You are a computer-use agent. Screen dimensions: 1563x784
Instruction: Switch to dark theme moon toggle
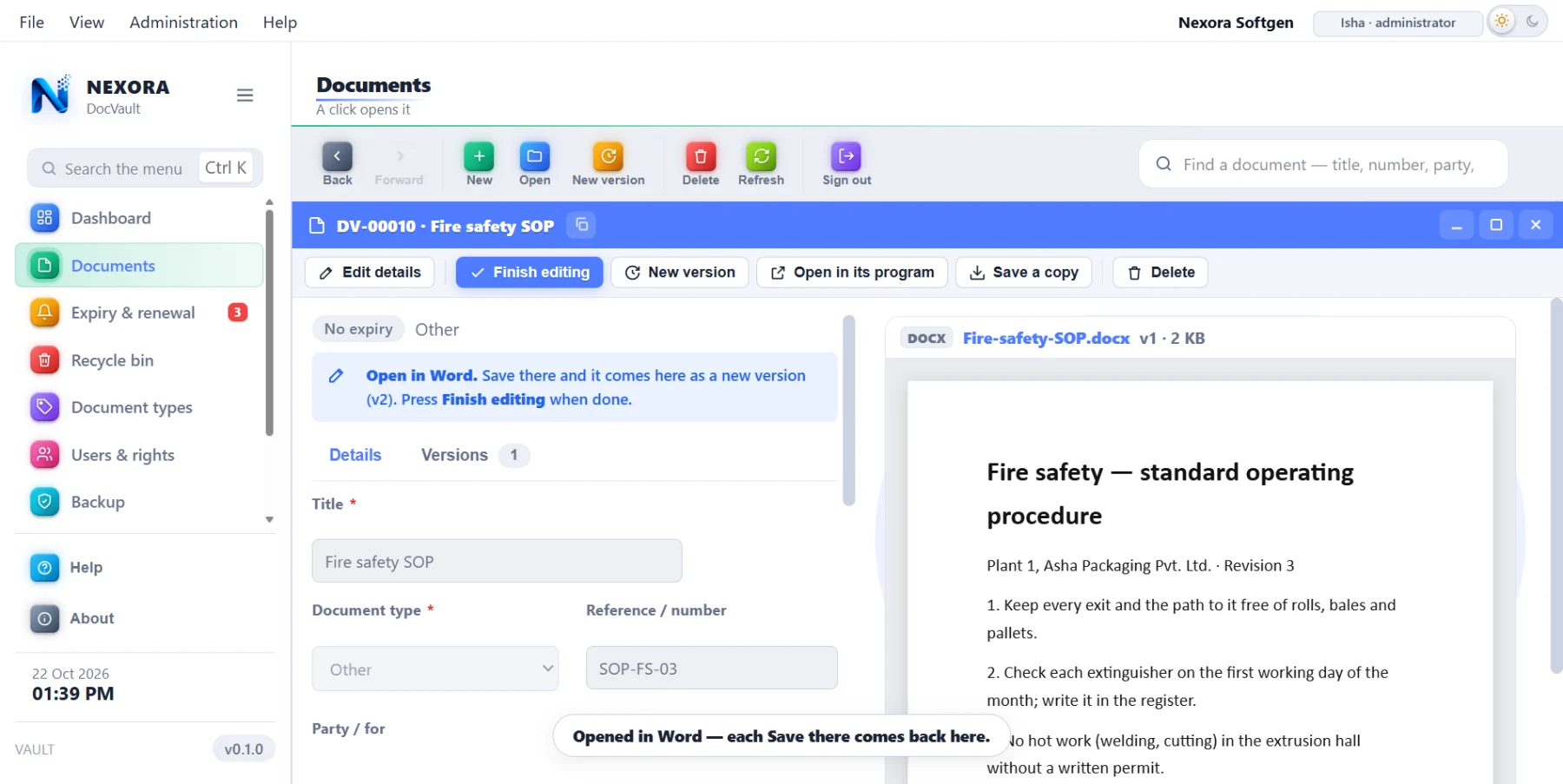pyautogui.click(x=1533, y=22)
